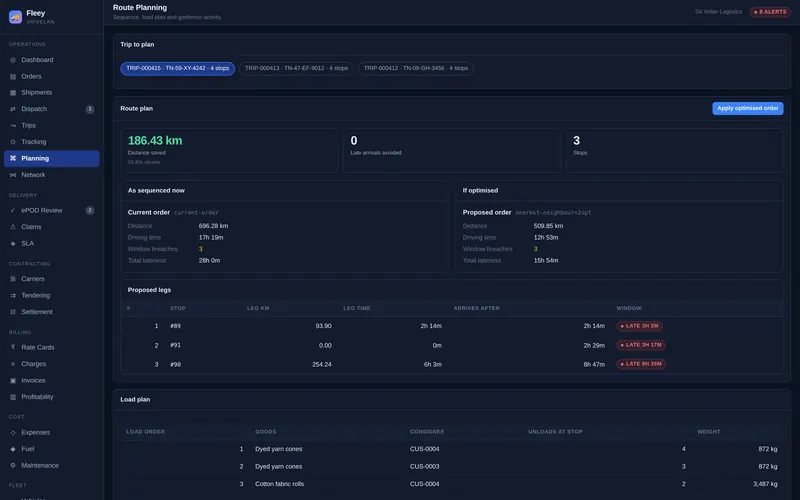Click the ePOD Review checkmark icon

coord(13,210)
